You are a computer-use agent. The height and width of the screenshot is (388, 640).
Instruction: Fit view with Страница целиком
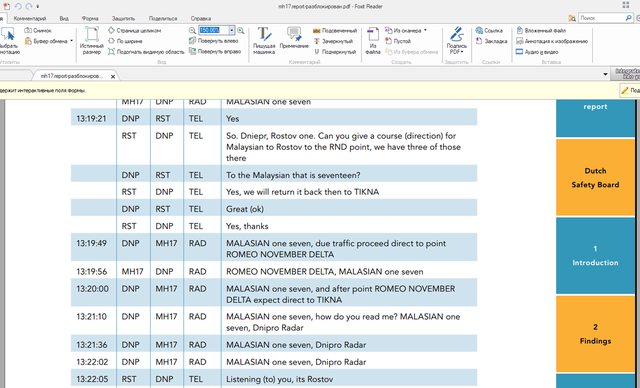pyautogui.click(x=135, y=31)
